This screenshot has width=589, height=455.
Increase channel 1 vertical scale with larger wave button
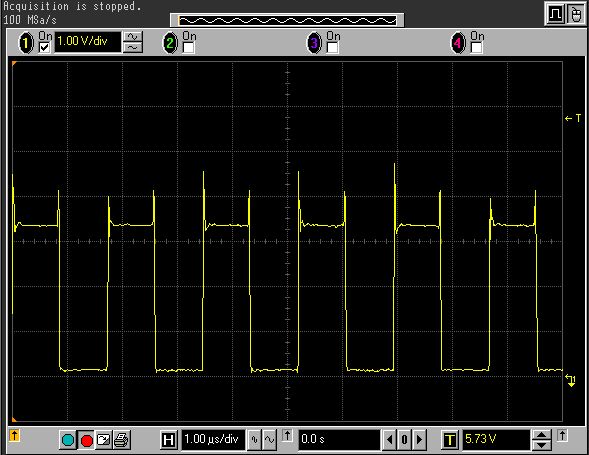[133, 37]
